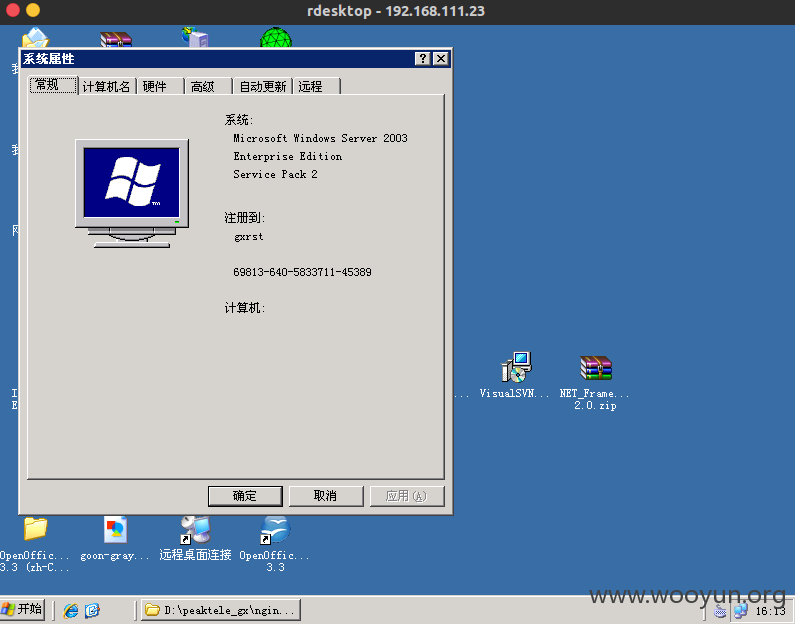Click the Microsoft Windows Server 2003 text
This screenshot has width=795, height=624.
pos(320,138)
